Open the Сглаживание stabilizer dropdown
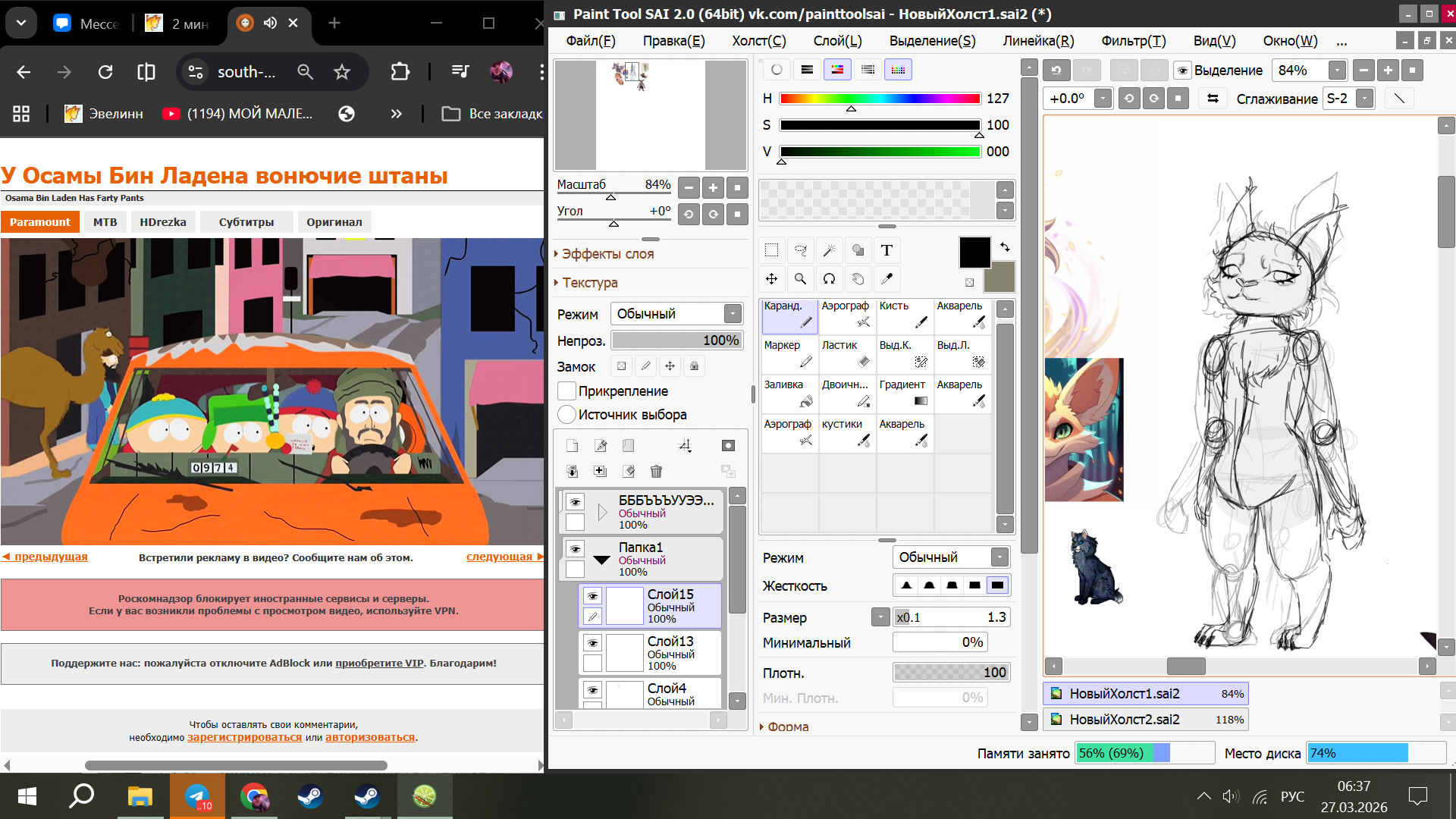 (1364, 99)
